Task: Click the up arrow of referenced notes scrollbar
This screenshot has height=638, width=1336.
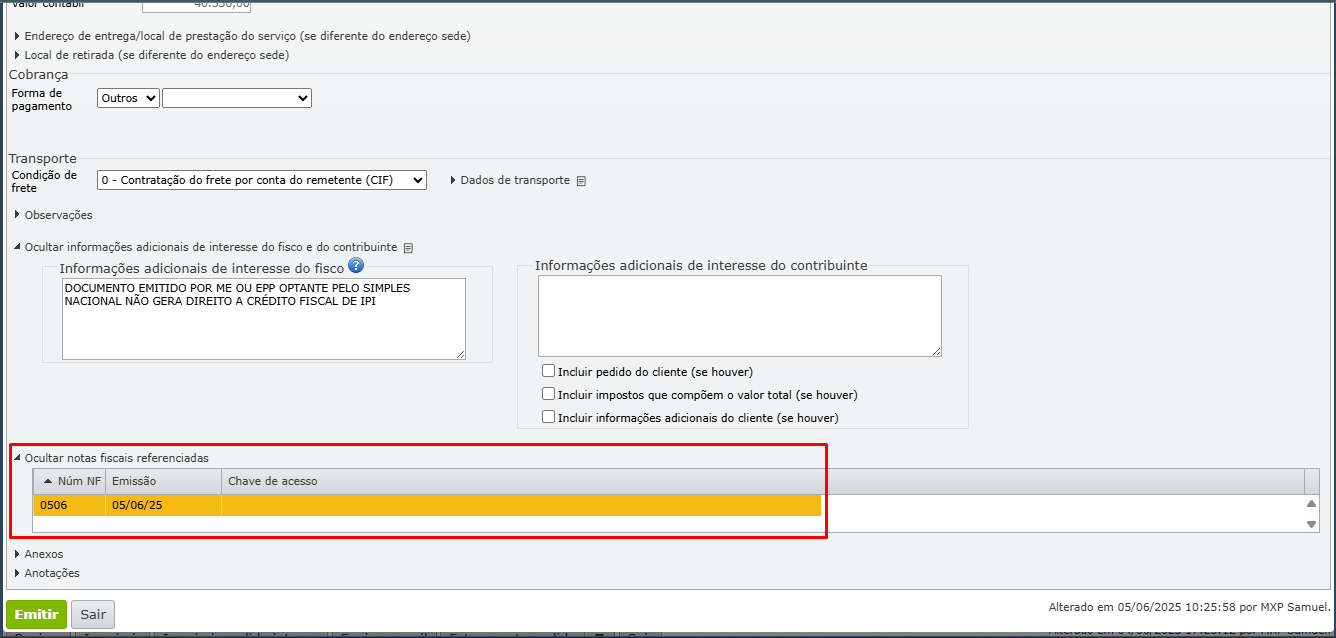Action: (x=1311, y=504)
